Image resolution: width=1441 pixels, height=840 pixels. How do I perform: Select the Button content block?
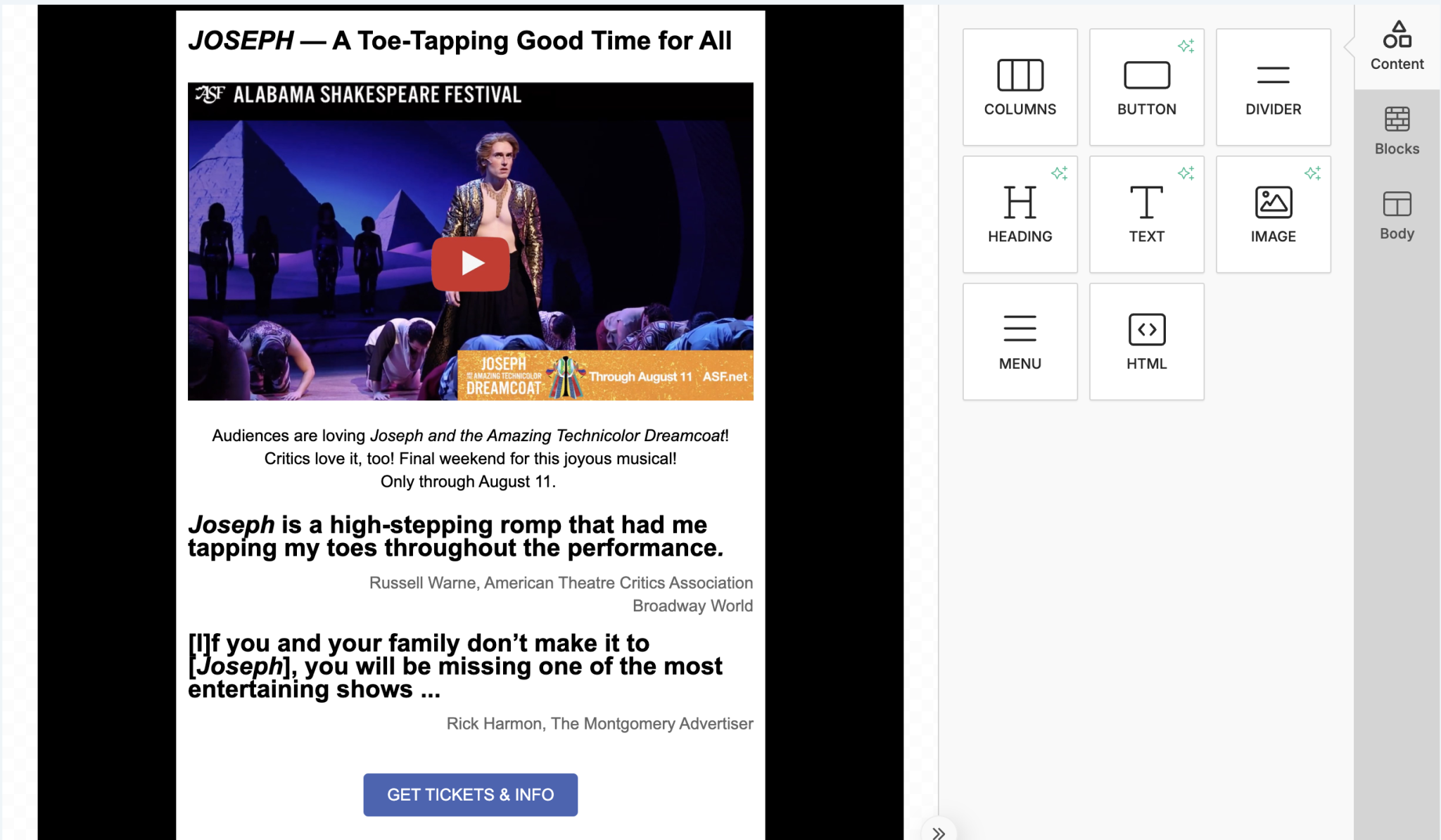[x=1146, y=87]
